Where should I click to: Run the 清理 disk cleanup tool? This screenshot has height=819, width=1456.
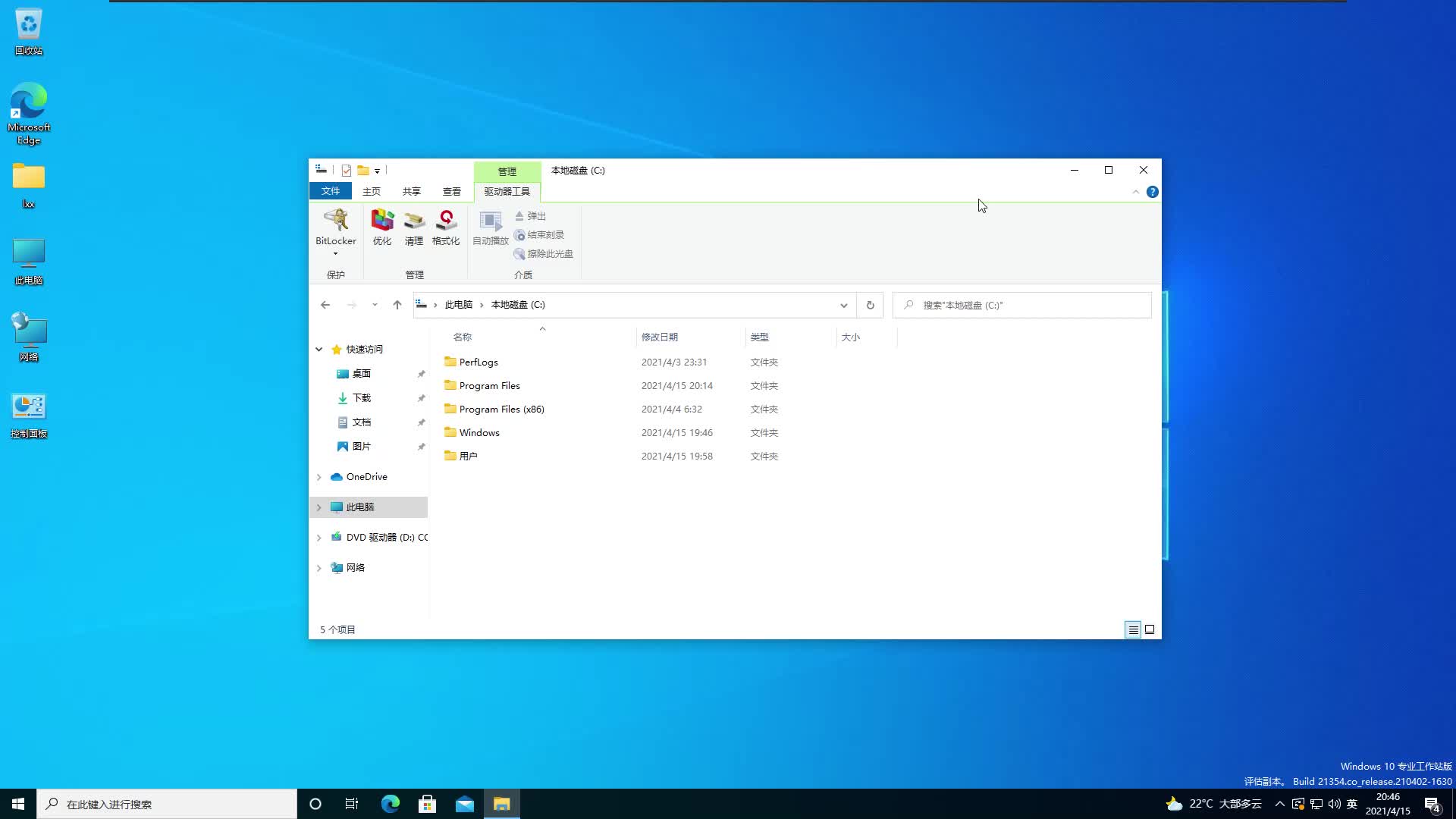(414, 227)
